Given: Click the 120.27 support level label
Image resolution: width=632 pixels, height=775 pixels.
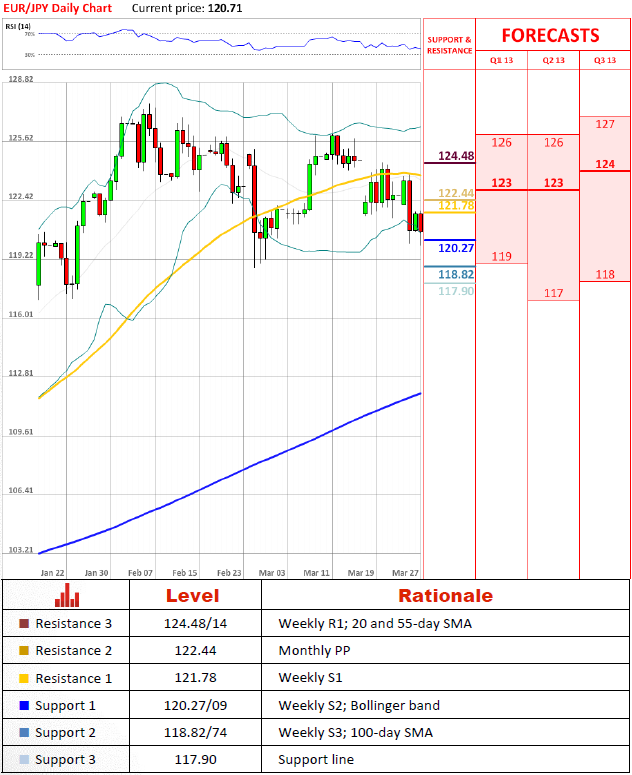Looking at the screenshot, I should (x=456, y=248).
